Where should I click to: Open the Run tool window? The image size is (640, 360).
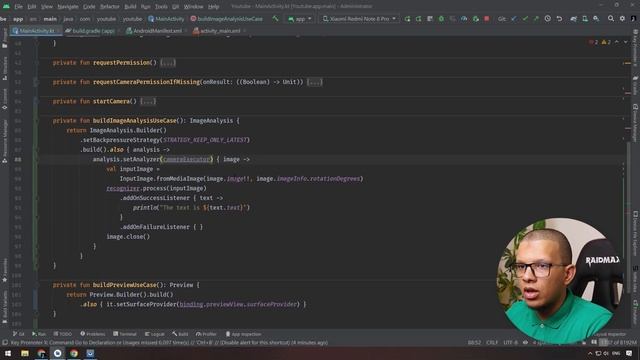pos(39,334)
